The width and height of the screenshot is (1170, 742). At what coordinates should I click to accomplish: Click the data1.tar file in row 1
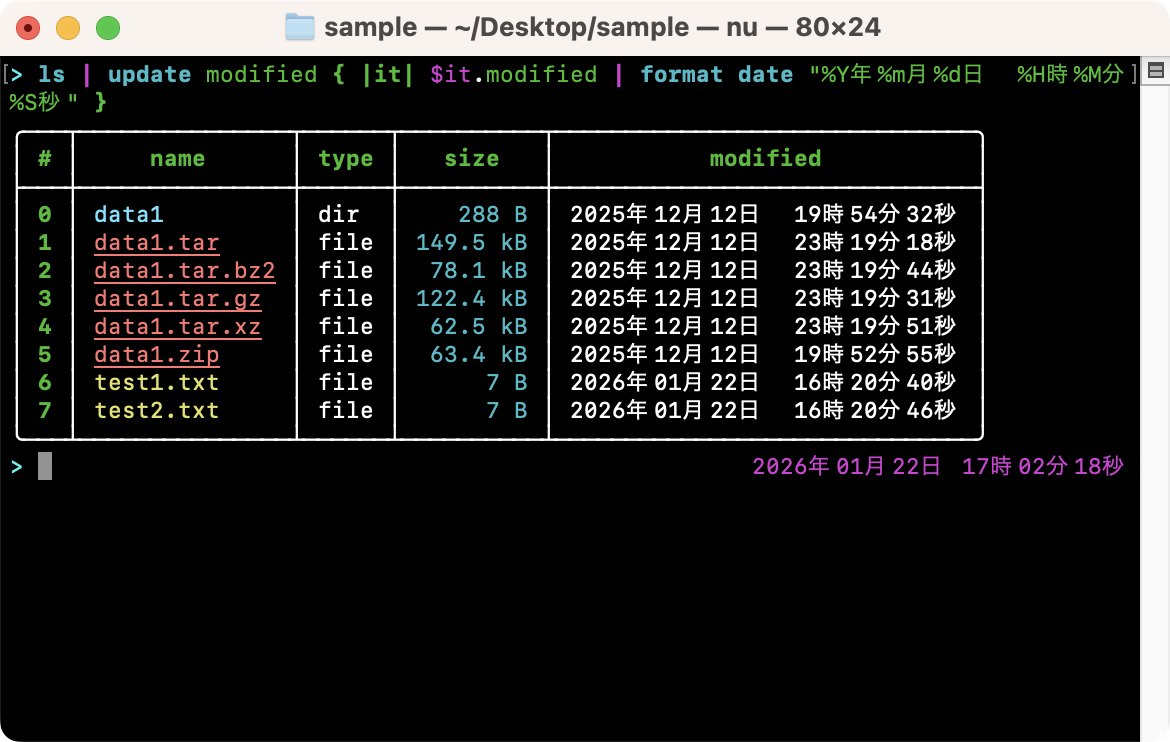coord(156,243)
